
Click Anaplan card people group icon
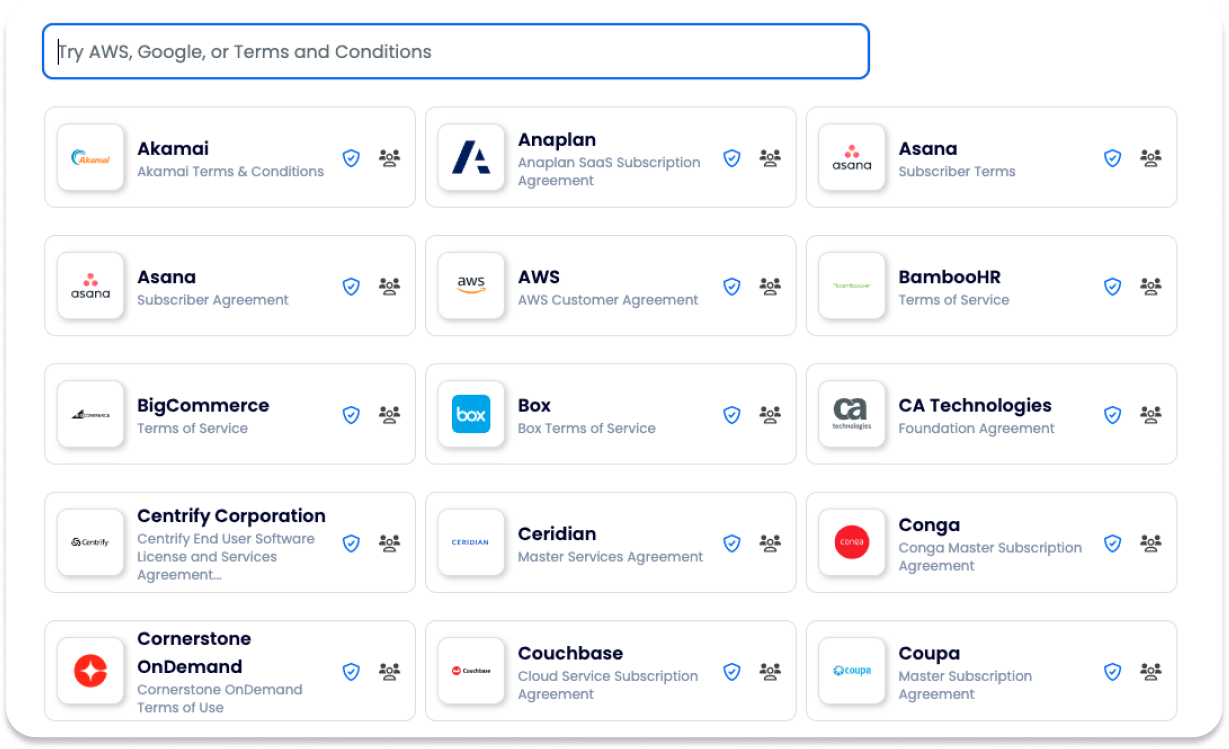[x=770, y=158]
